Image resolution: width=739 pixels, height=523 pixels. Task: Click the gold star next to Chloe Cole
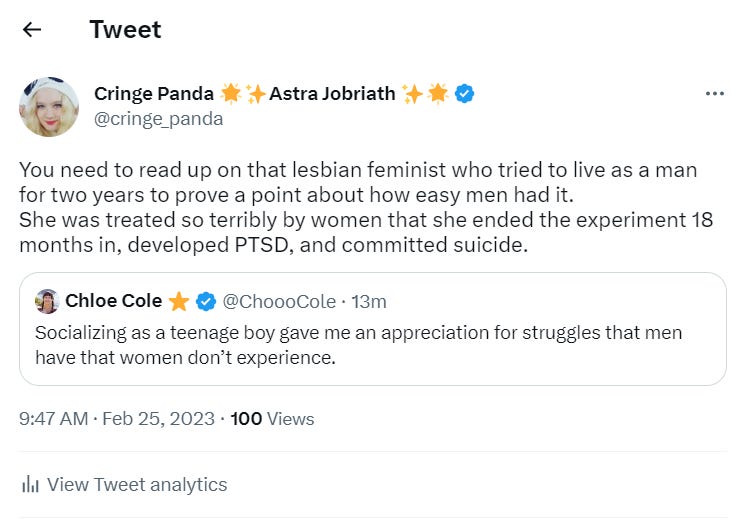point(179,301)
